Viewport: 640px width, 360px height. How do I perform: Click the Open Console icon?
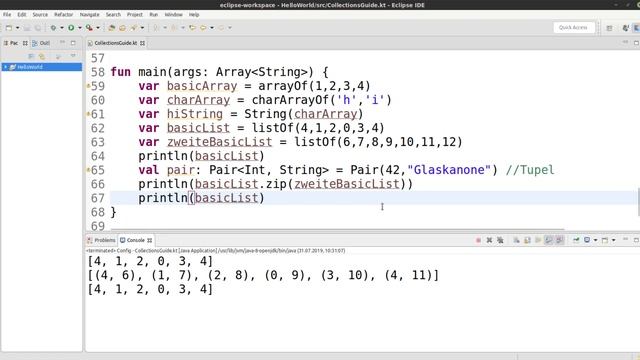tap(605, 240)
